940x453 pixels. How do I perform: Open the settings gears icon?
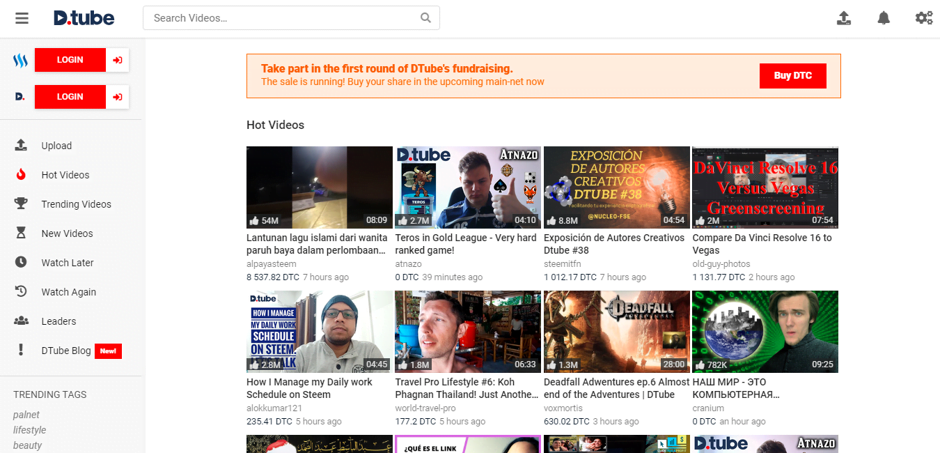[x=924, y=18]
